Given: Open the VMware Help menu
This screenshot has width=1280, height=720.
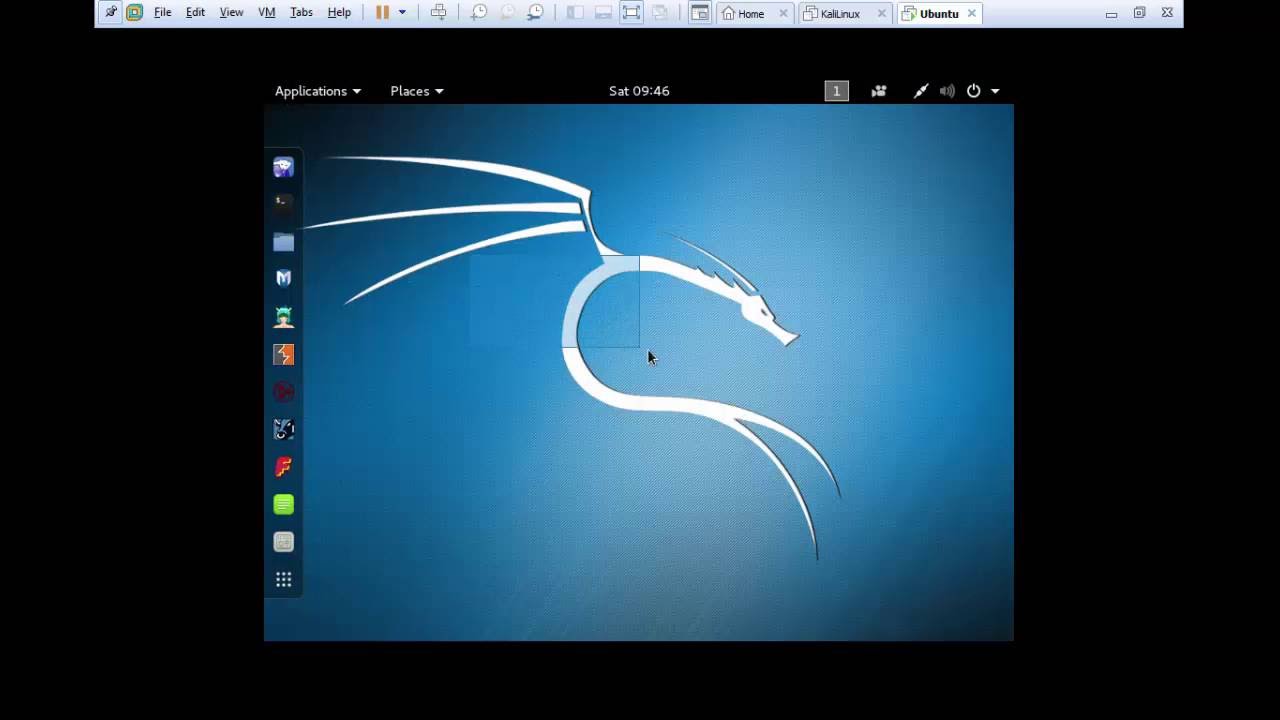Looking at the screenshot, I should [339, 13].
